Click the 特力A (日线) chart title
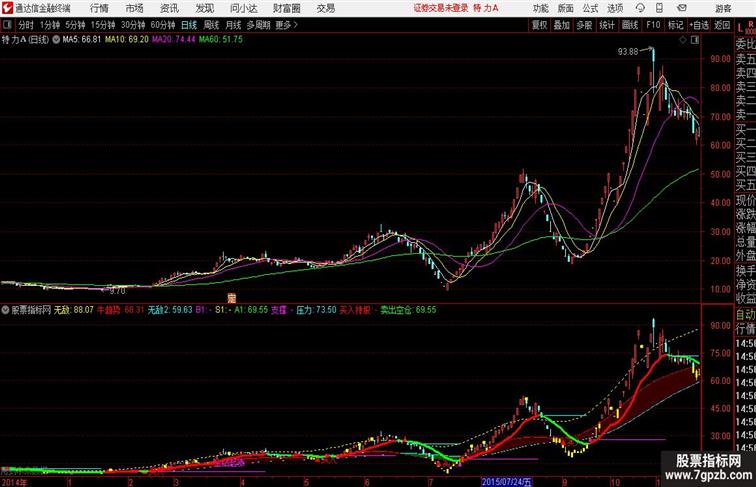The image size is (756, 487). pyautogui.click(x=25, y=40)
